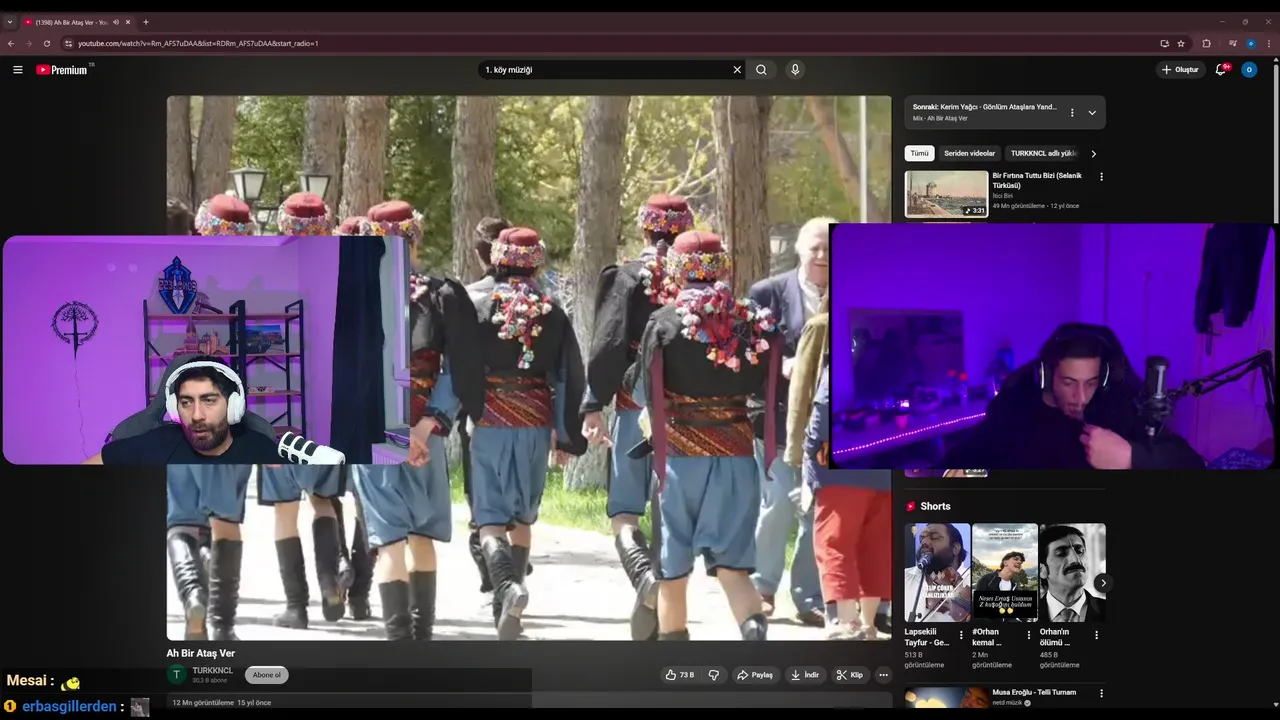Go to YouTube Premium home logo
The image size is (1280, 720).
64,70
